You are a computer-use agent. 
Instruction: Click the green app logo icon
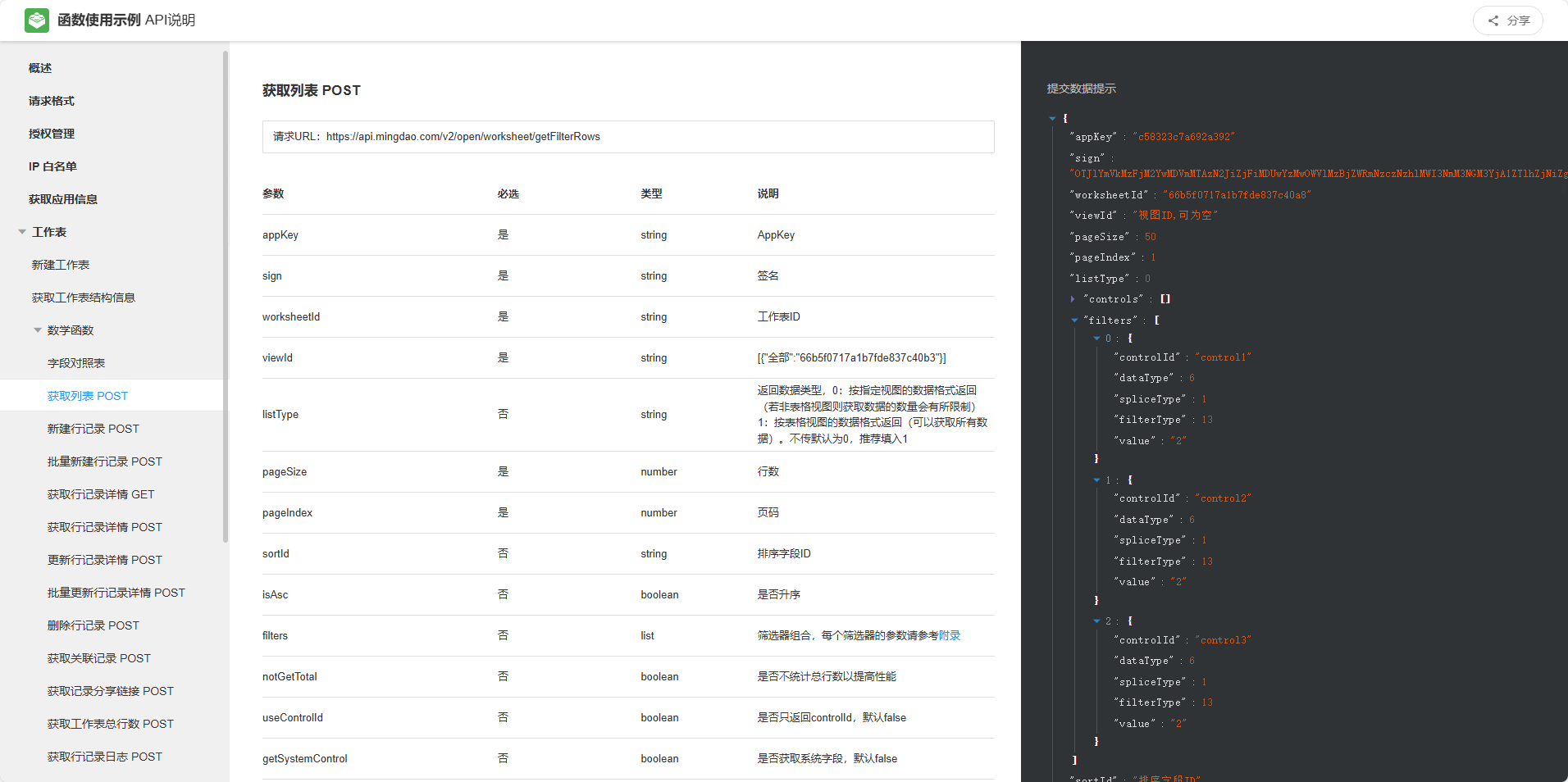[37, 20]
